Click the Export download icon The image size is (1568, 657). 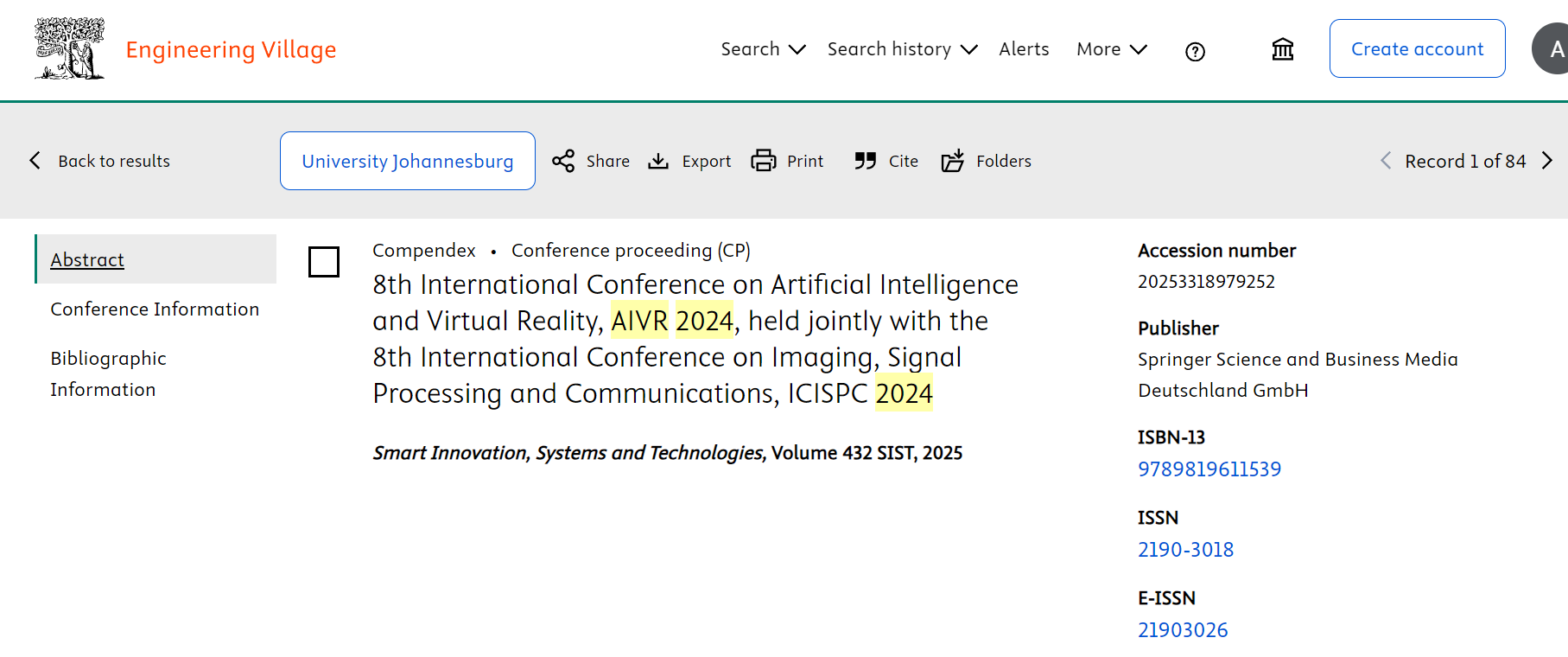point(658,161)
